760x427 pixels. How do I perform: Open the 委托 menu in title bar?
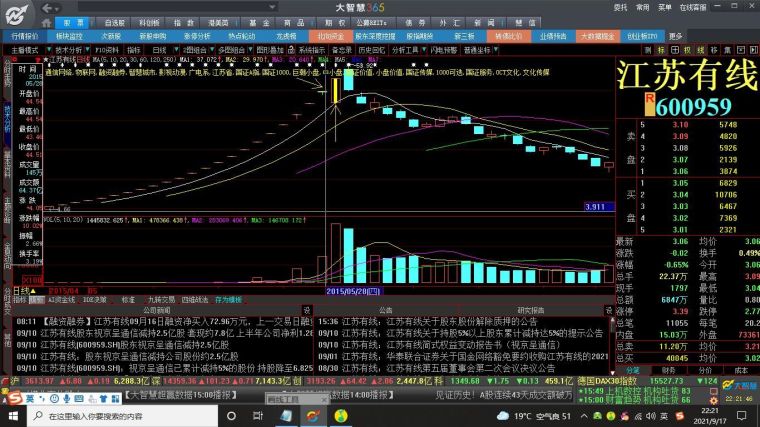[620, 7]
